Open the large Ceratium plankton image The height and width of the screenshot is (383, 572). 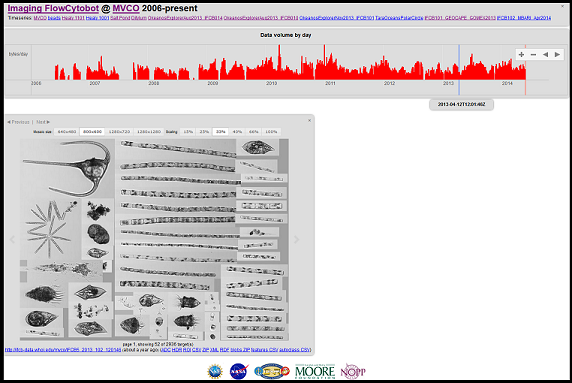[67, 169]
